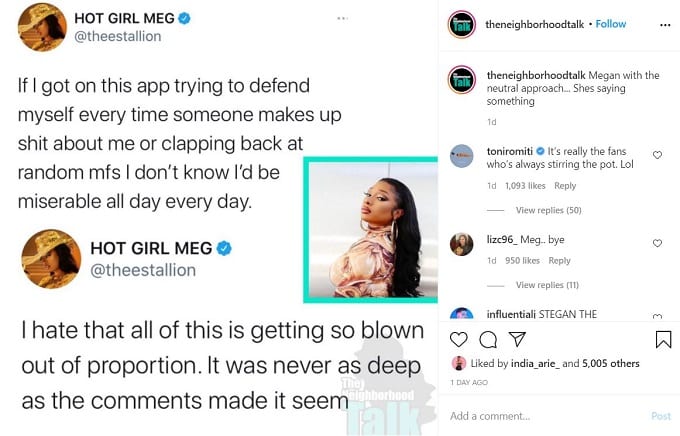Open toniromiti's profile picture
This screenshot has height=436, width=680.
point(461,156)
